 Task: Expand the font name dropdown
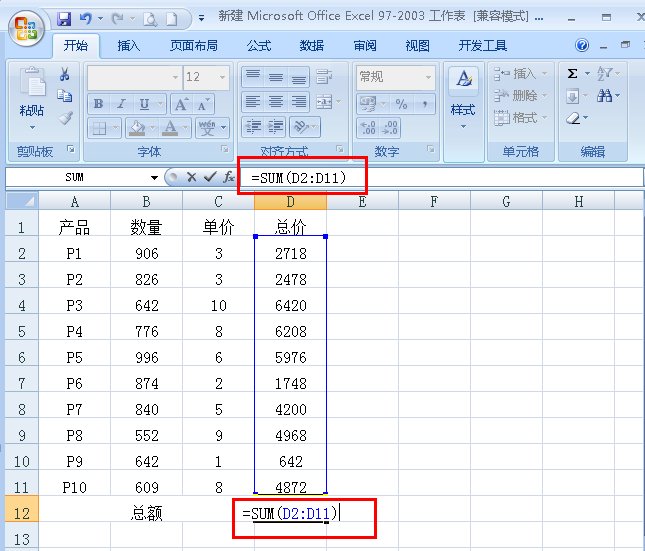click(175, 77)
